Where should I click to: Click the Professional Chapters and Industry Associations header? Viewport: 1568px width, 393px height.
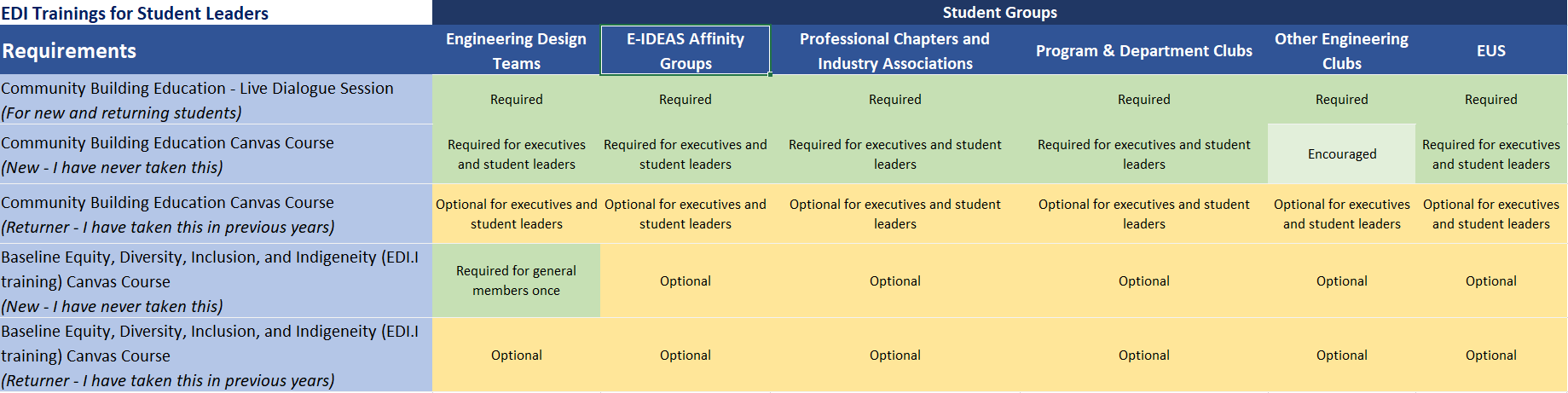(x=894, y=50)
